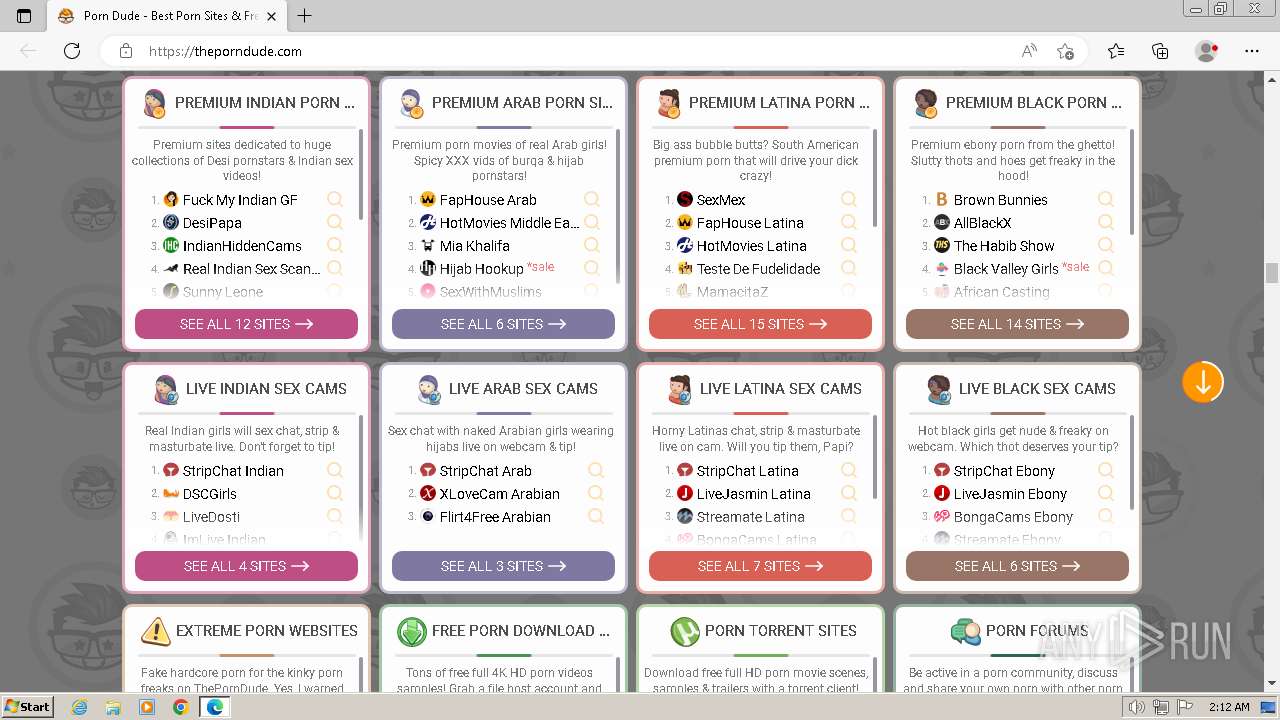Open the browser profile avatar

[1206, 51]
